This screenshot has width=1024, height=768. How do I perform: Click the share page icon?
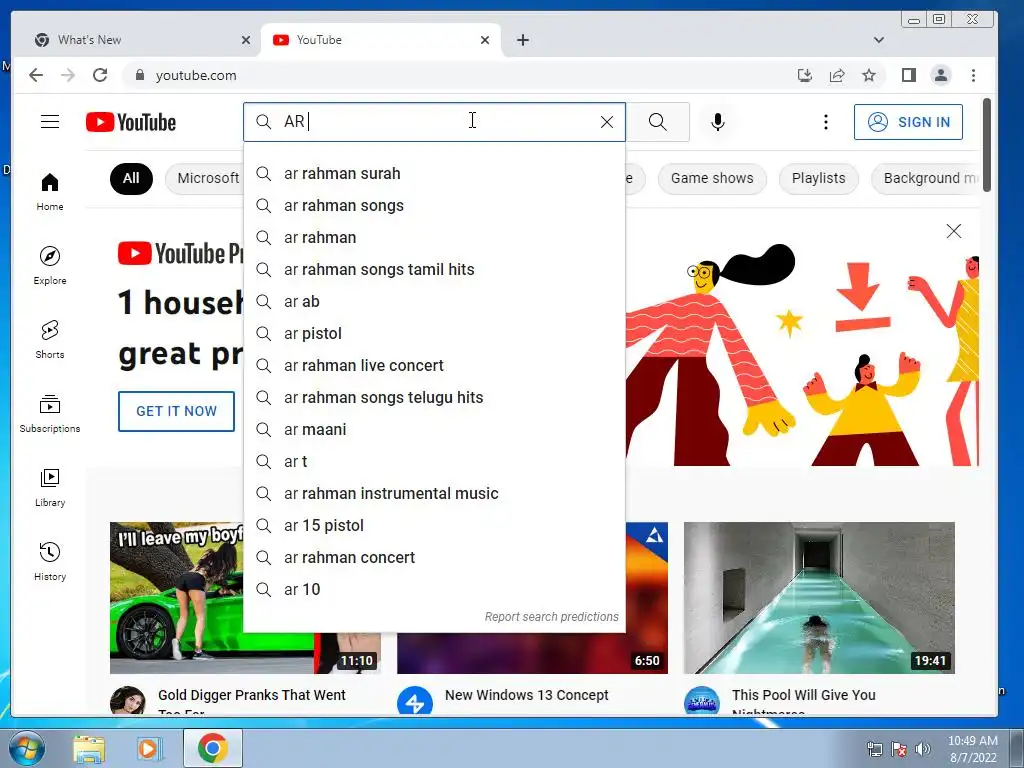(837, 75)
